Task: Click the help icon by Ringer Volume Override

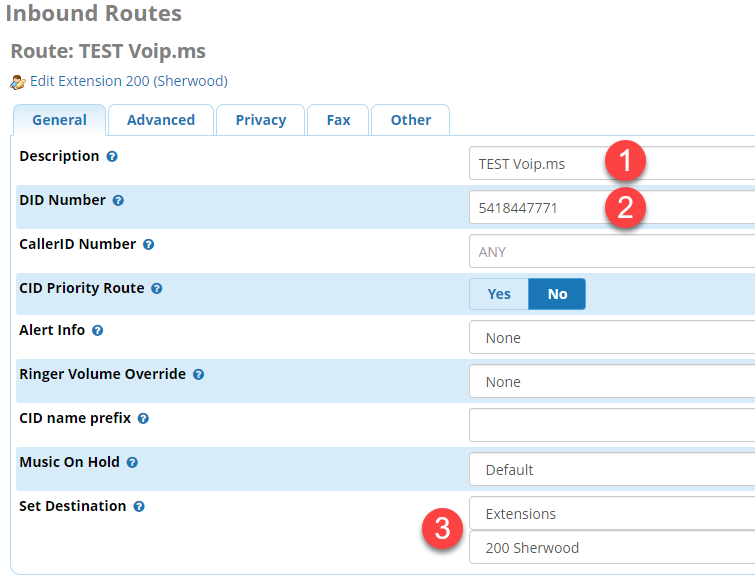Action: pyautogui.click(x=198, y=375)
